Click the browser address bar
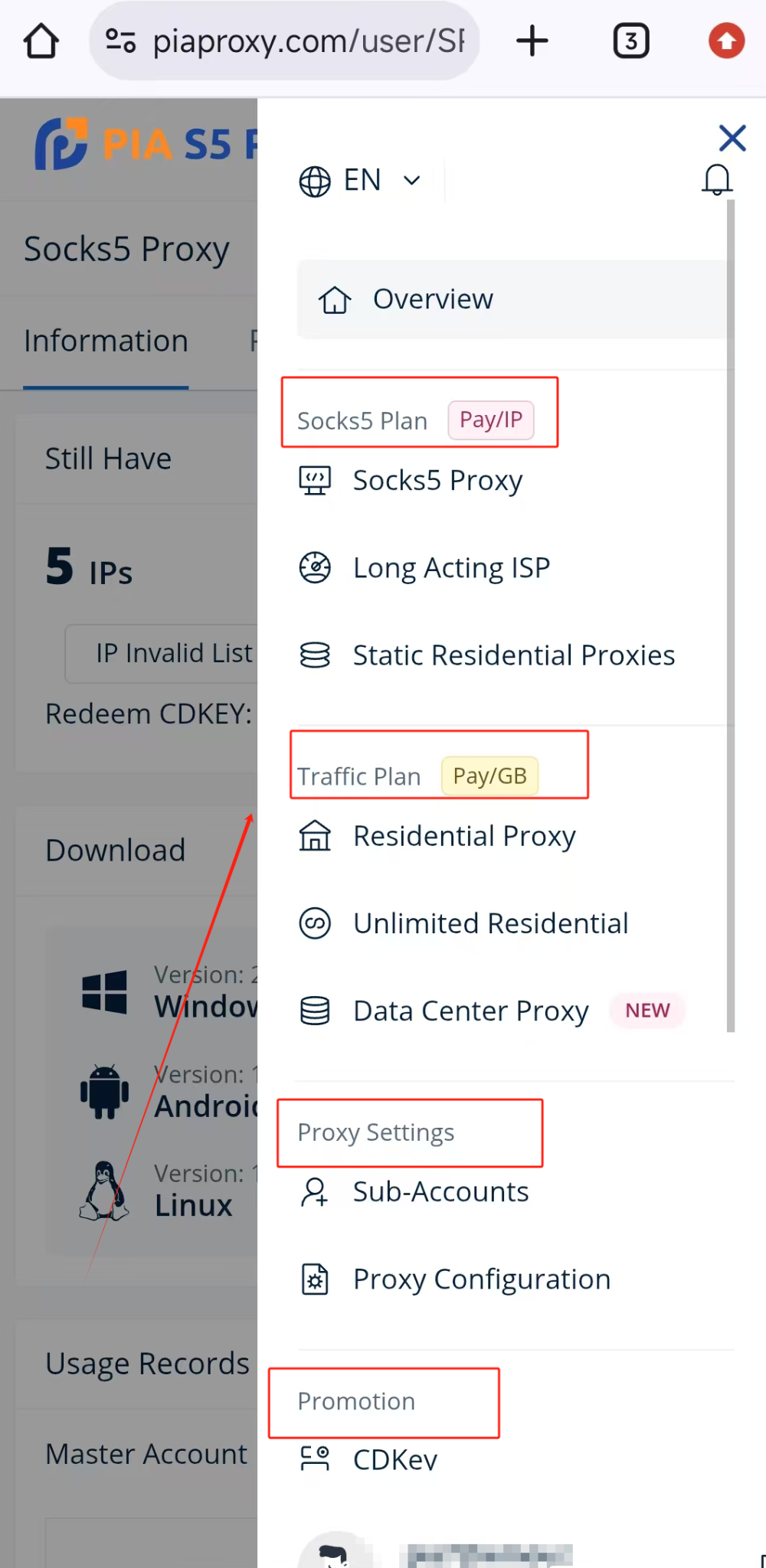Image resolution: width=766 pixels, height=1568 pixels. coord(306,41)
